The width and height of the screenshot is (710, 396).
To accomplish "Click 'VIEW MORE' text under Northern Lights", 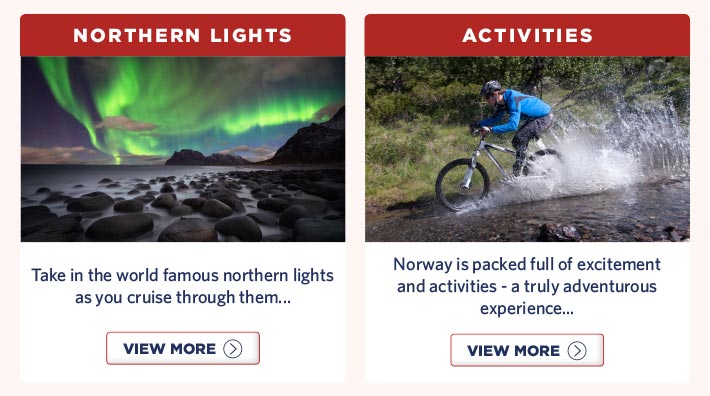I will (x=170, y=349).
